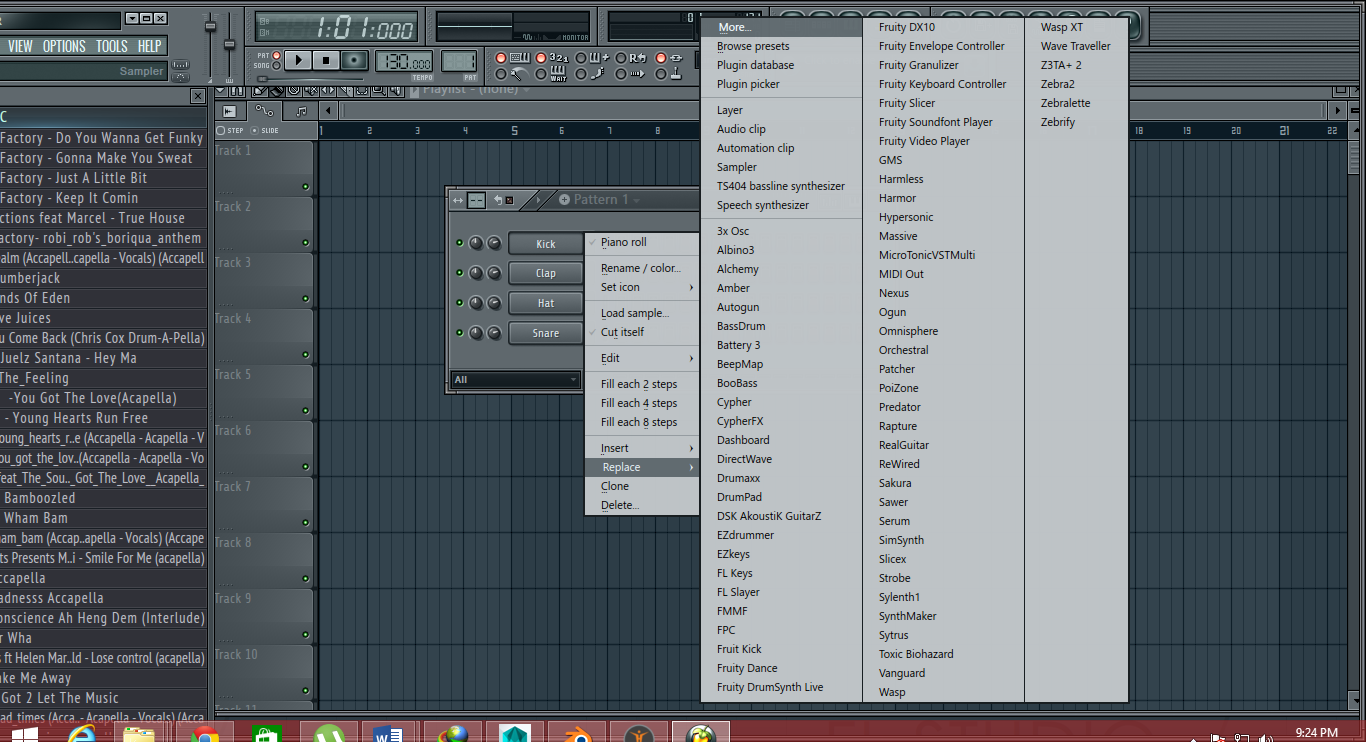Image resolution: width=1366 pixels, height=742 pixels.
Task: Start playback with the Play button
Action: point(298,60)
